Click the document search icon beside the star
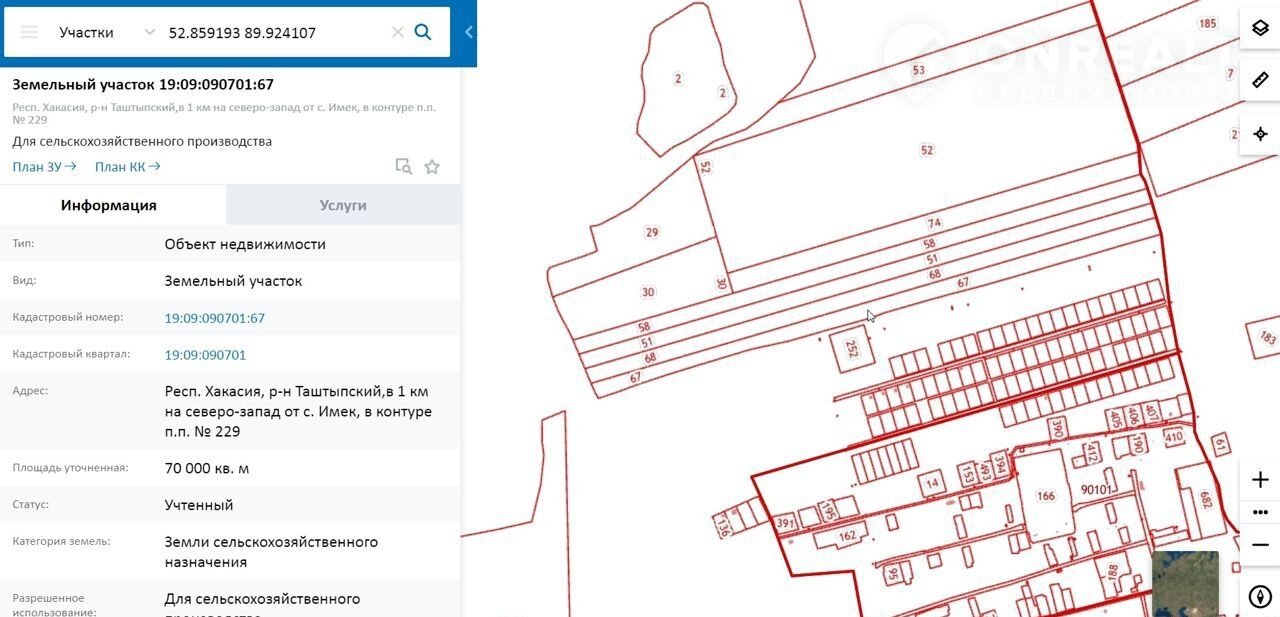The image size is (1280, 617). pos(403,167)
